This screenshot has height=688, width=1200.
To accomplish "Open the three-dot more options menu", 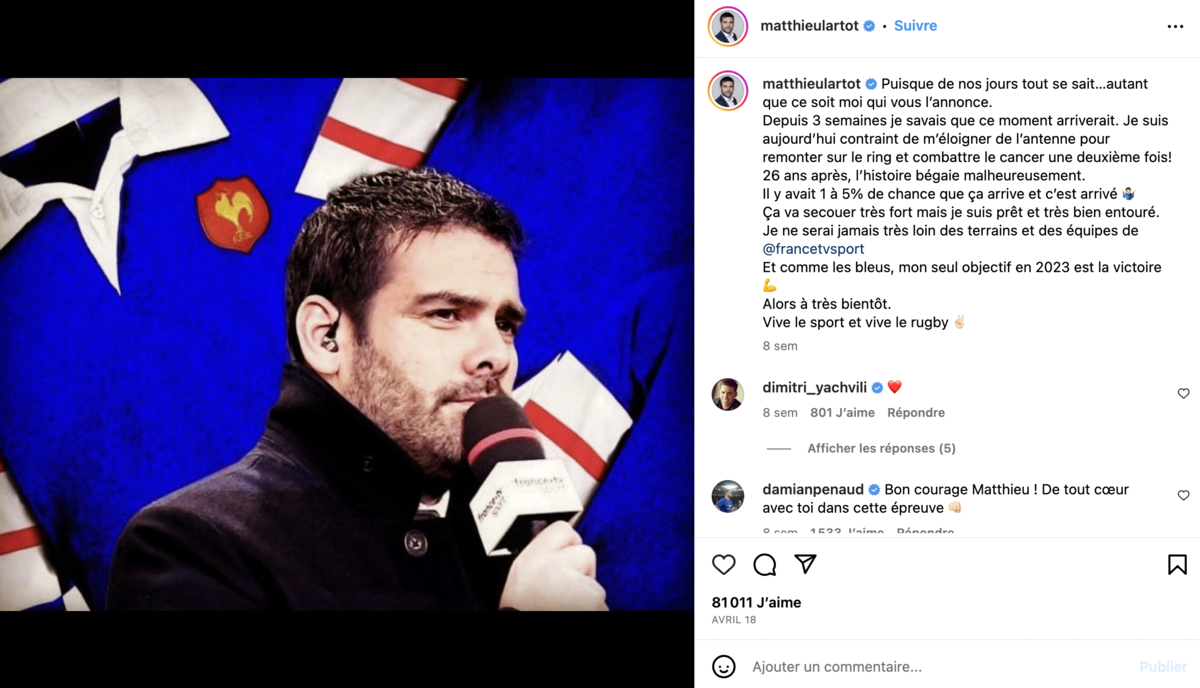I will point(1175,27).
